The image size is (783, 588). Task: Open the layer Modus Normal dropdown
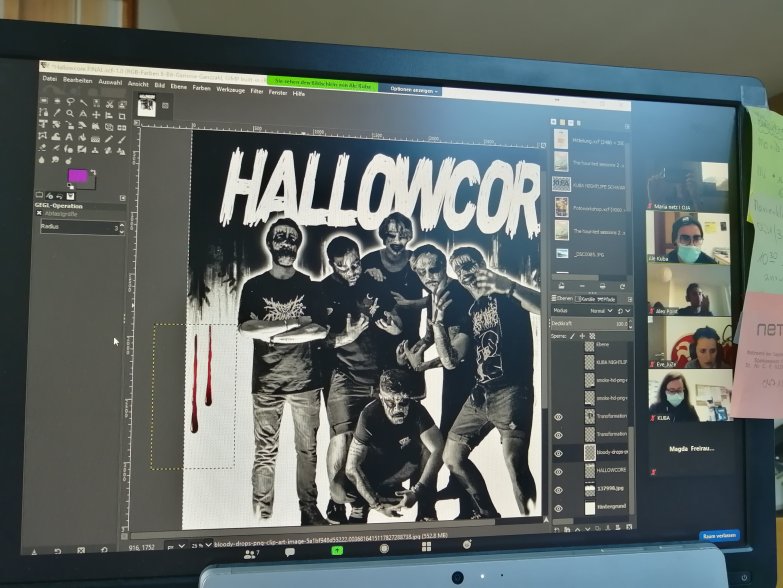click(x=601, y=311)
